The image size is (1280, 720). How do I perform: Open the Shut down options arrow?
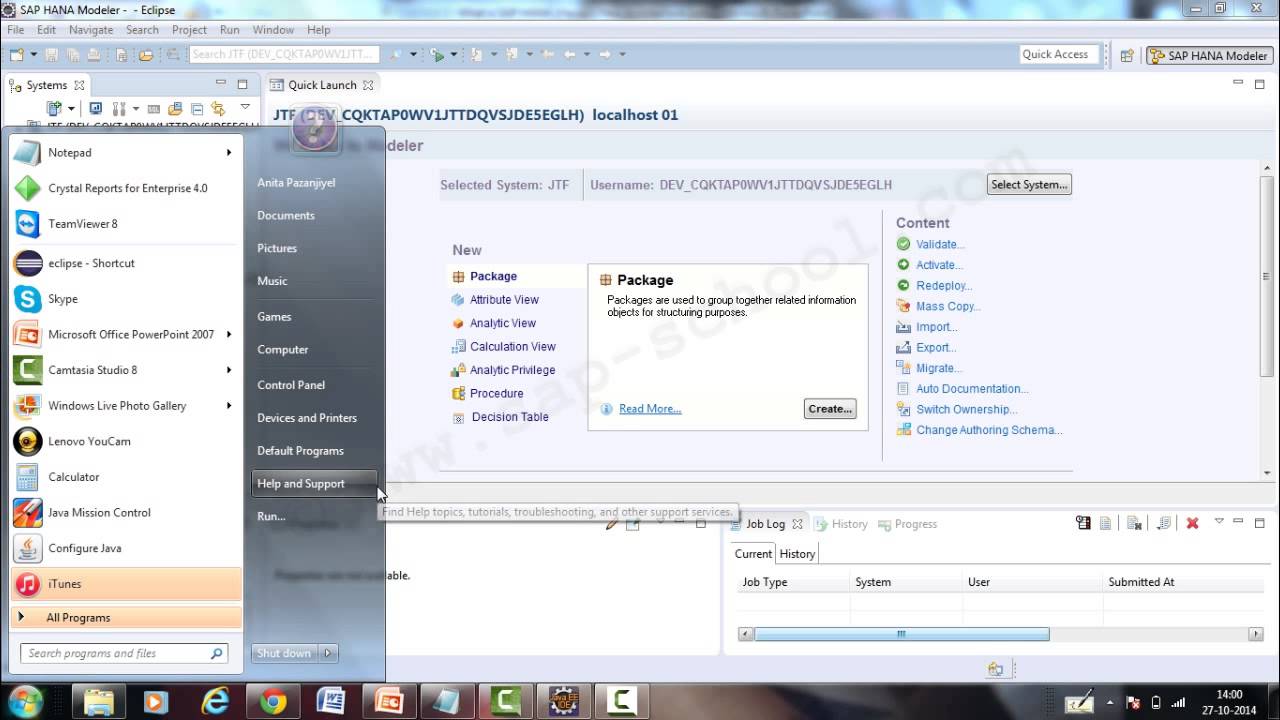coord(327,653)
